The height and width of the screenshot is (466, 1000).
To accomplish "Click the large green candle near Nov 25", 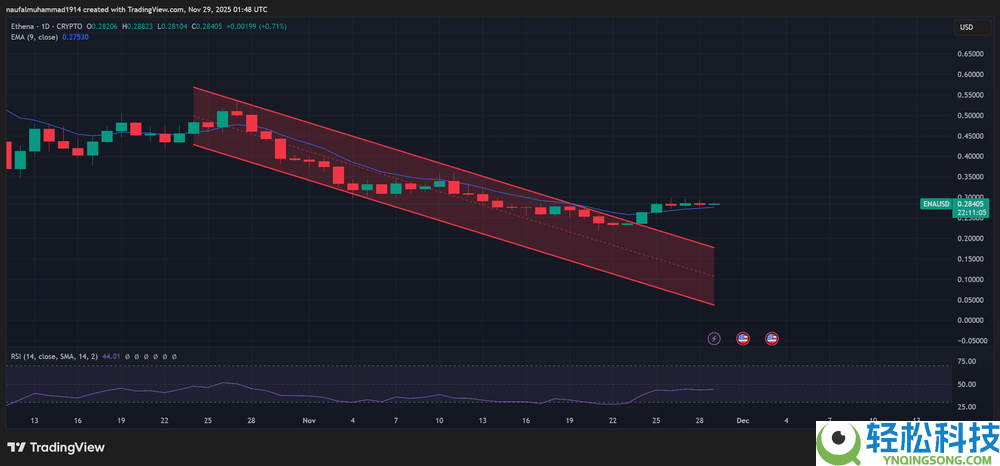I will (642, 217).
